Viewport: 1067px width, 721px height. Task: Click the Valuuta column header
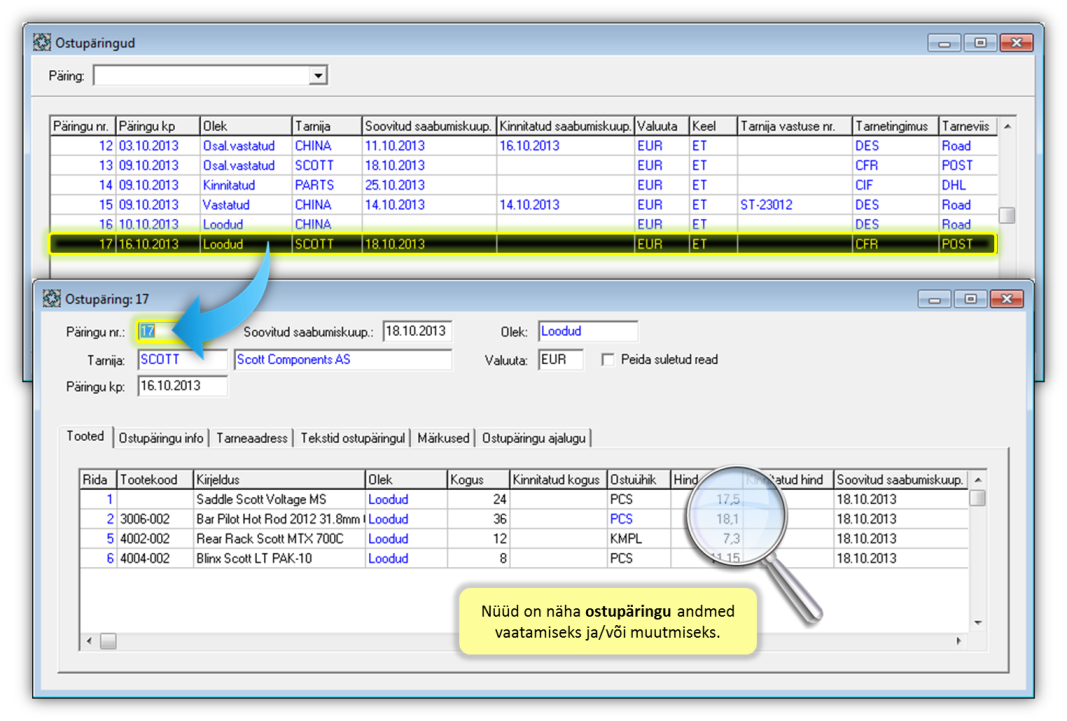(x=661, y=126)
